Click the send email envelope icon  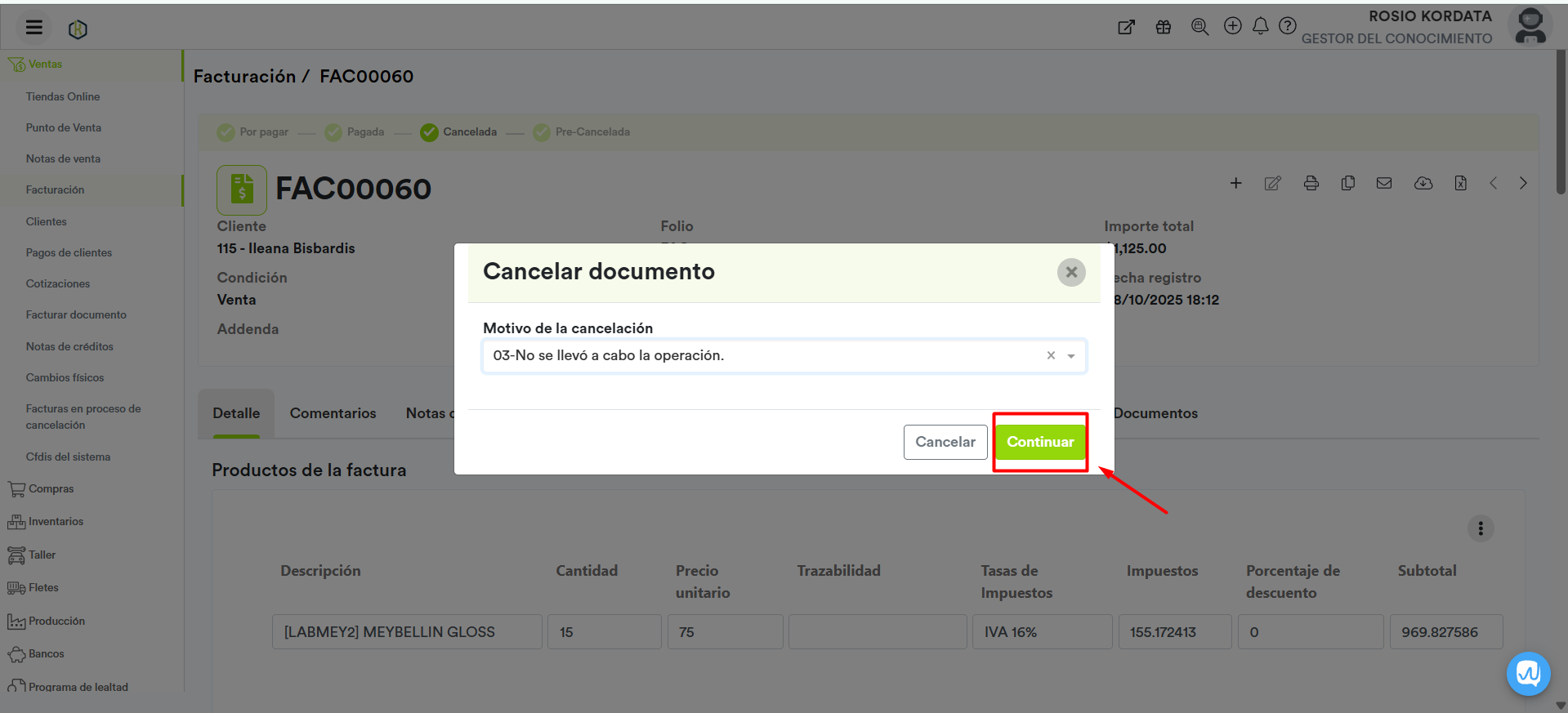point(1383,184)
